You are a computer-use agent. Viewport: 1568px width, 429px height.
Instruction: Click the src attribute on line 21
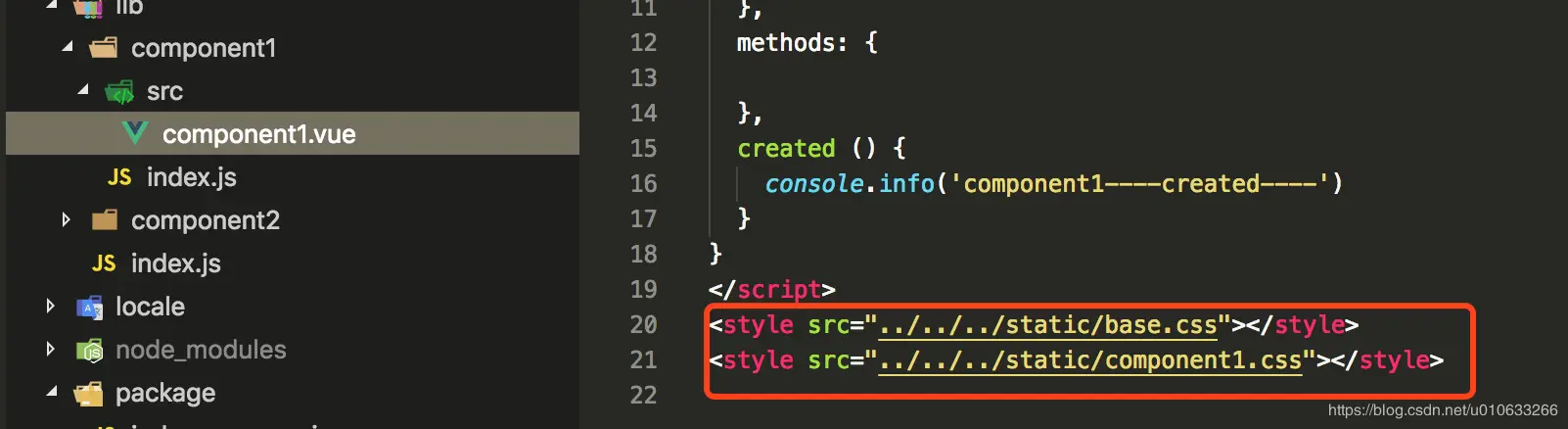pyautogui.click(x=829, y=360)
